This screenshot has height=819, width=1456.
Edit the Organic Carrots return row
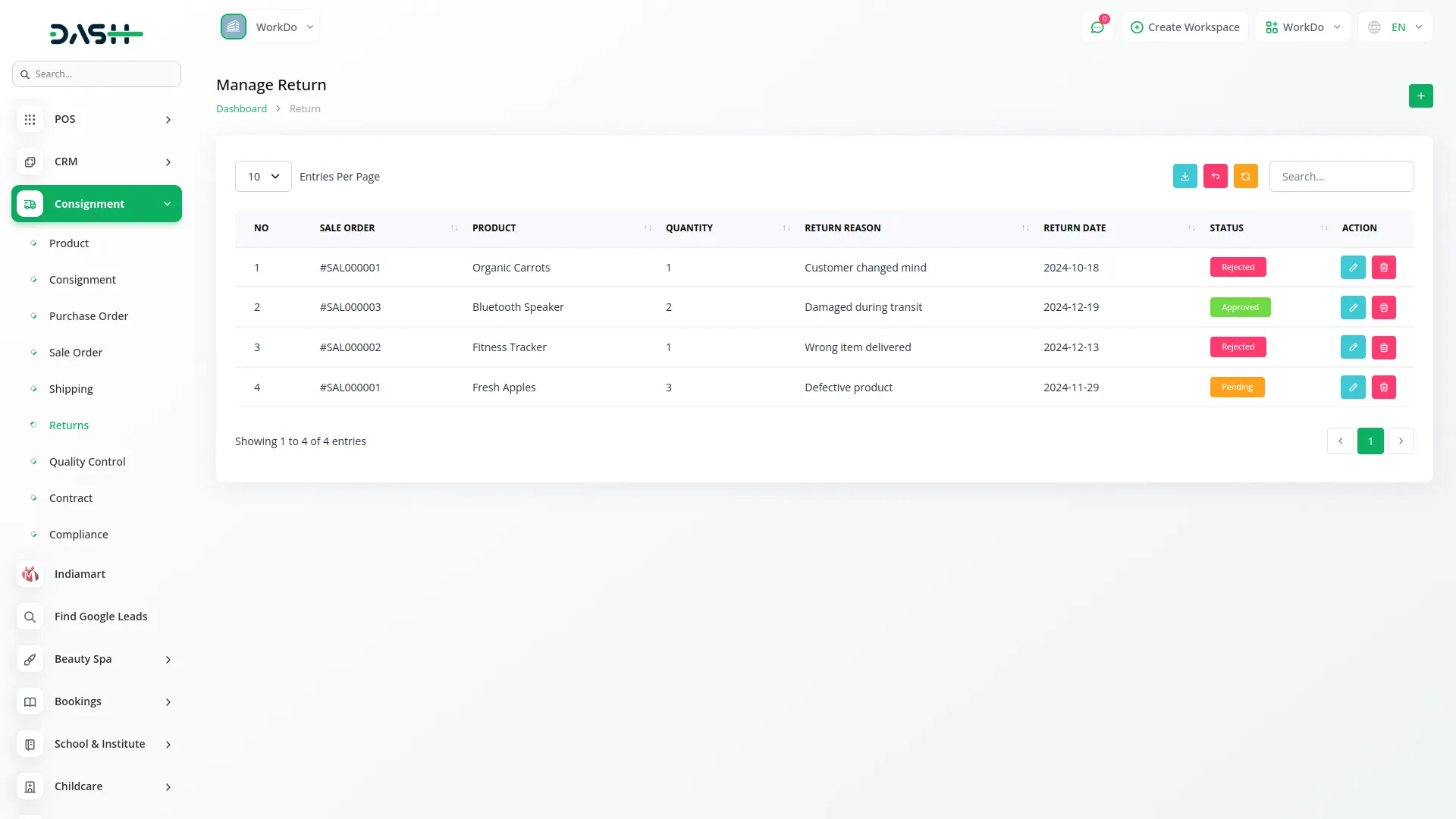click(1352, 267)
